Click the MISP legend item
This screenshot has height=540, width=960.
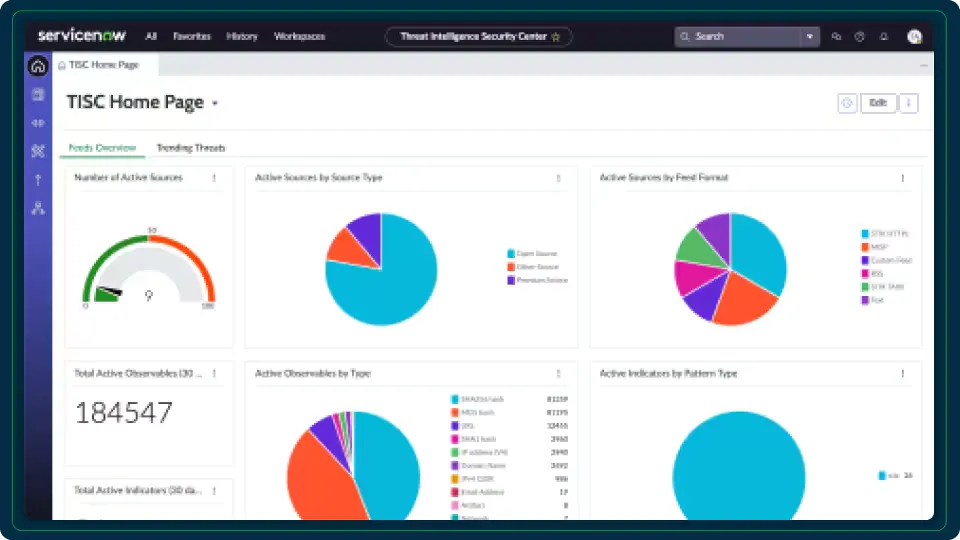(x=874, y=247)
